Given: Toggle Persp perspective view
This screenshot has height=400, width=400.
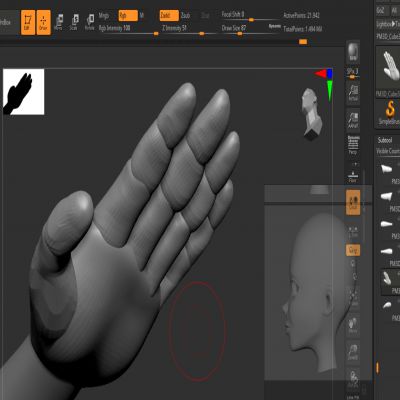Looking at the screenshot, I should [353, 146].
